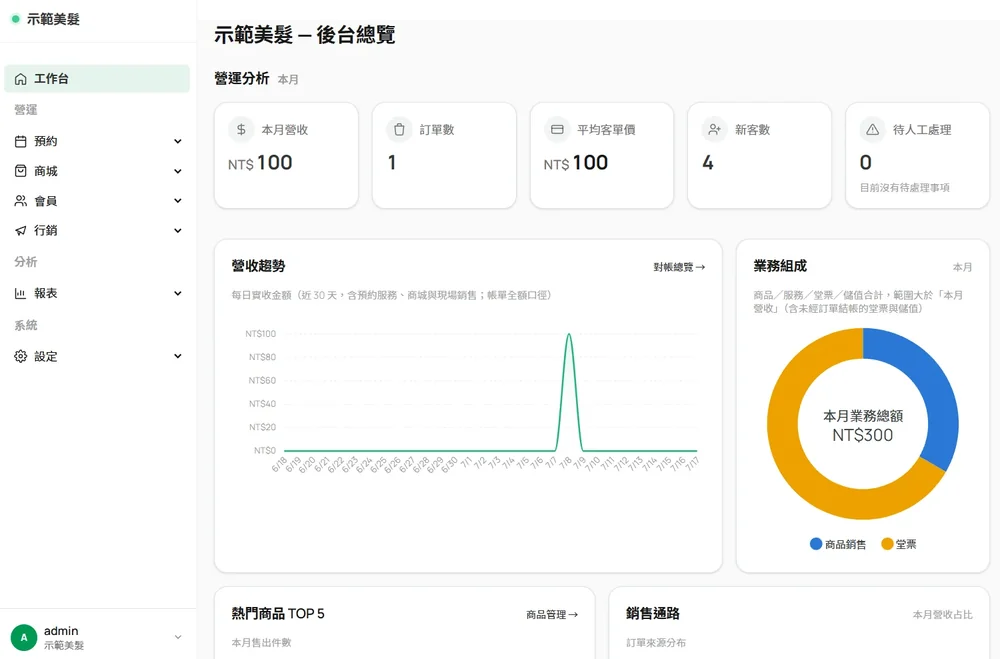Click the gear icon beside 設定

tap(20, 356)
